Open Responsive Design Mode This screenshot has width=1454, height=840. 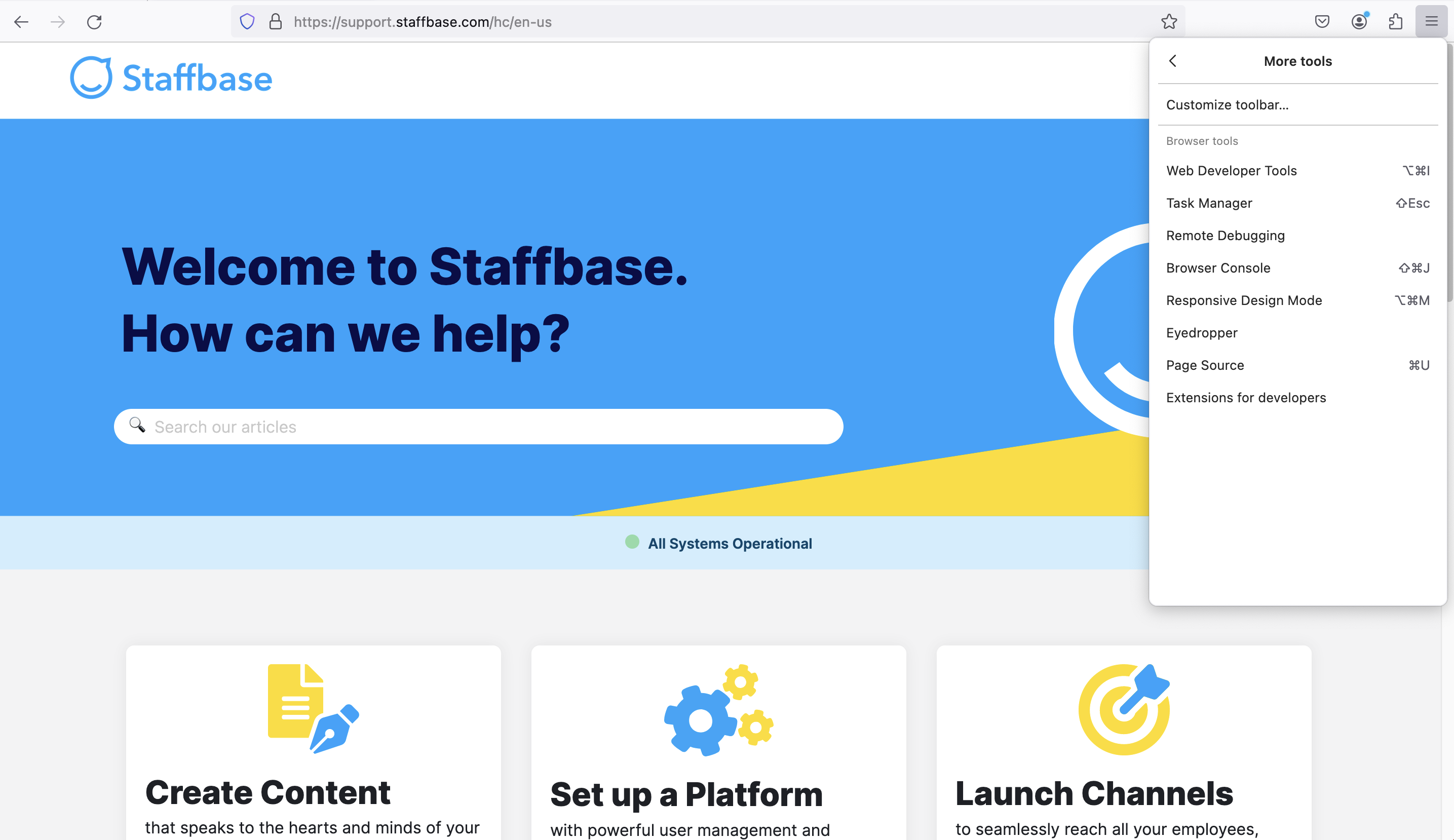1243,300
